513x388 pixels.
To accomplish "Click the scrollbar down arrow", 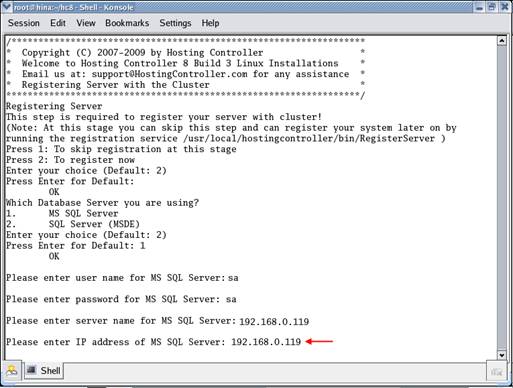I will click(502, 355).
